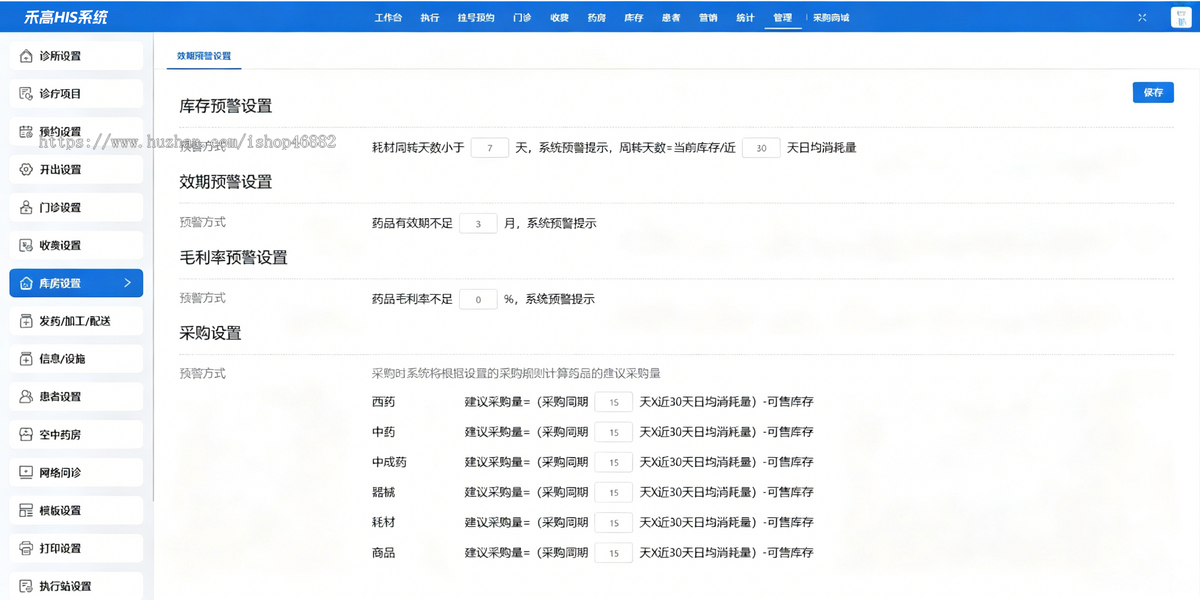Screen dimensions: 1200x600
Task: Click the icon for 收费设置
Action: click(26, 246)
